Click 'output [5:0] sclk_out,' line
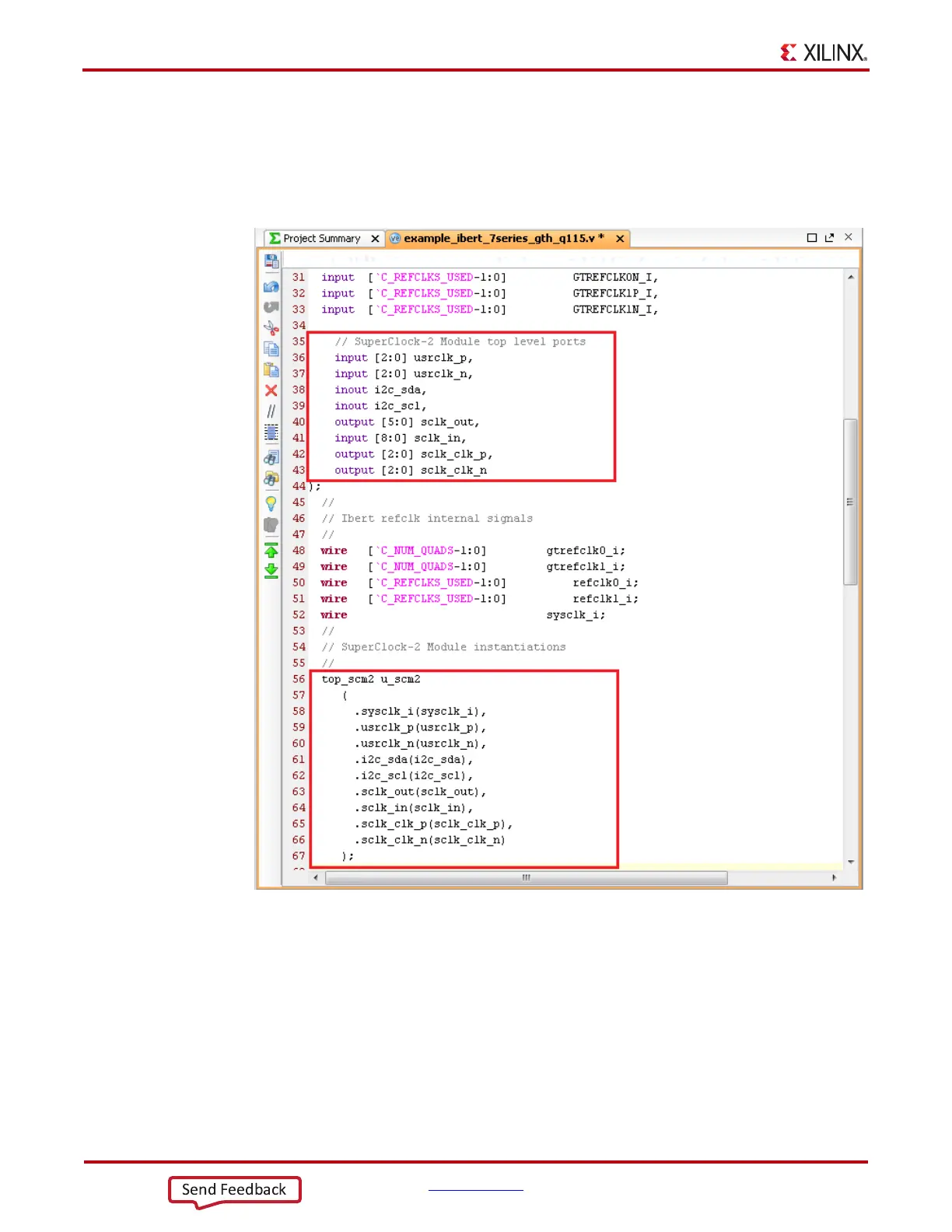The image size is (952, 1232). click(407, 422)
